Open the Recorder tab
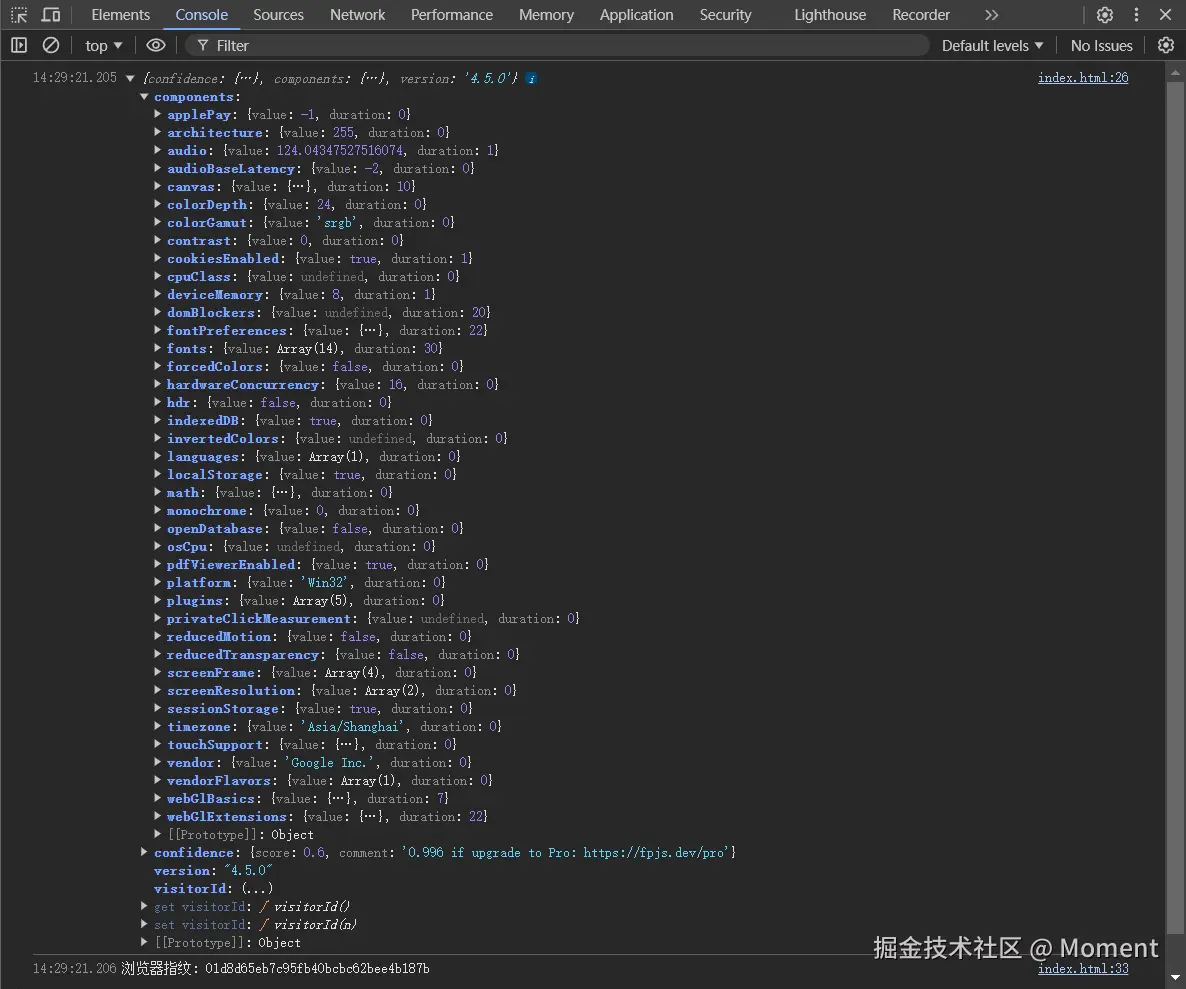Viewport: 1186px width, 989px height. coord(921,14)
